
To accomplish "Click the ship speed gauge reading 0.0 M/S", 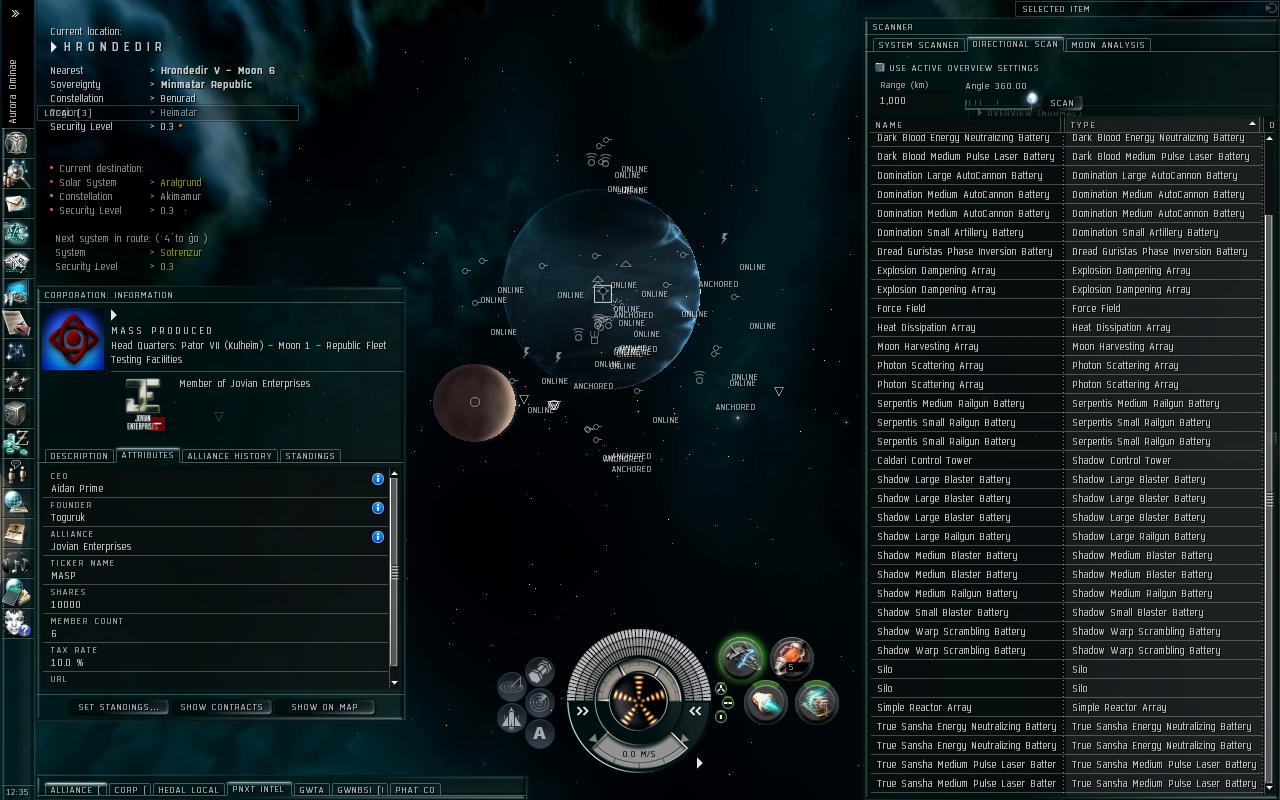I will click(639, 754).
